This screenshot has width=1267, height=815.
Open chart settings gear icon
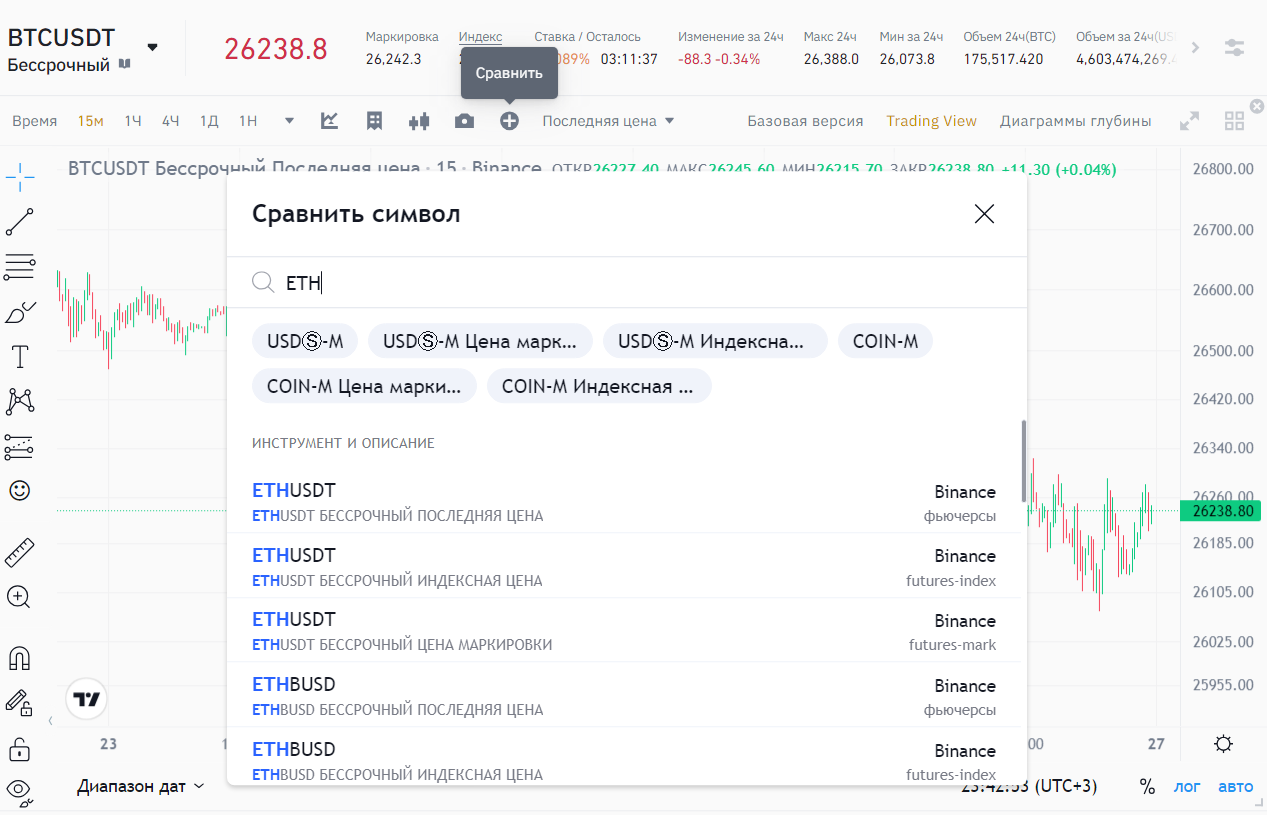coord(1223,744)
